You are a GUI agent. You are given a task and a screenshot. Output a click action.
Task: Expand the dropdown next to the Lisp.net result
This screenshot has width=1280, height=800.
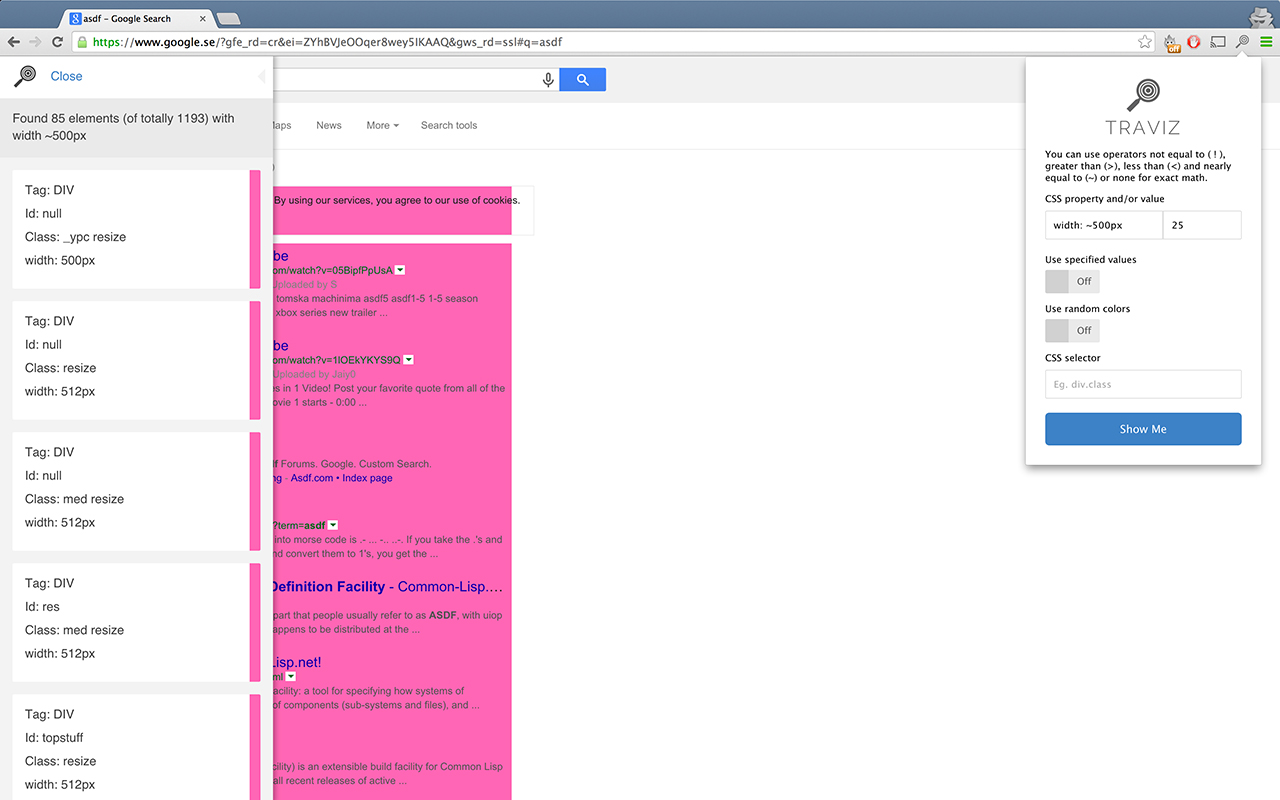tap(290, 676)
